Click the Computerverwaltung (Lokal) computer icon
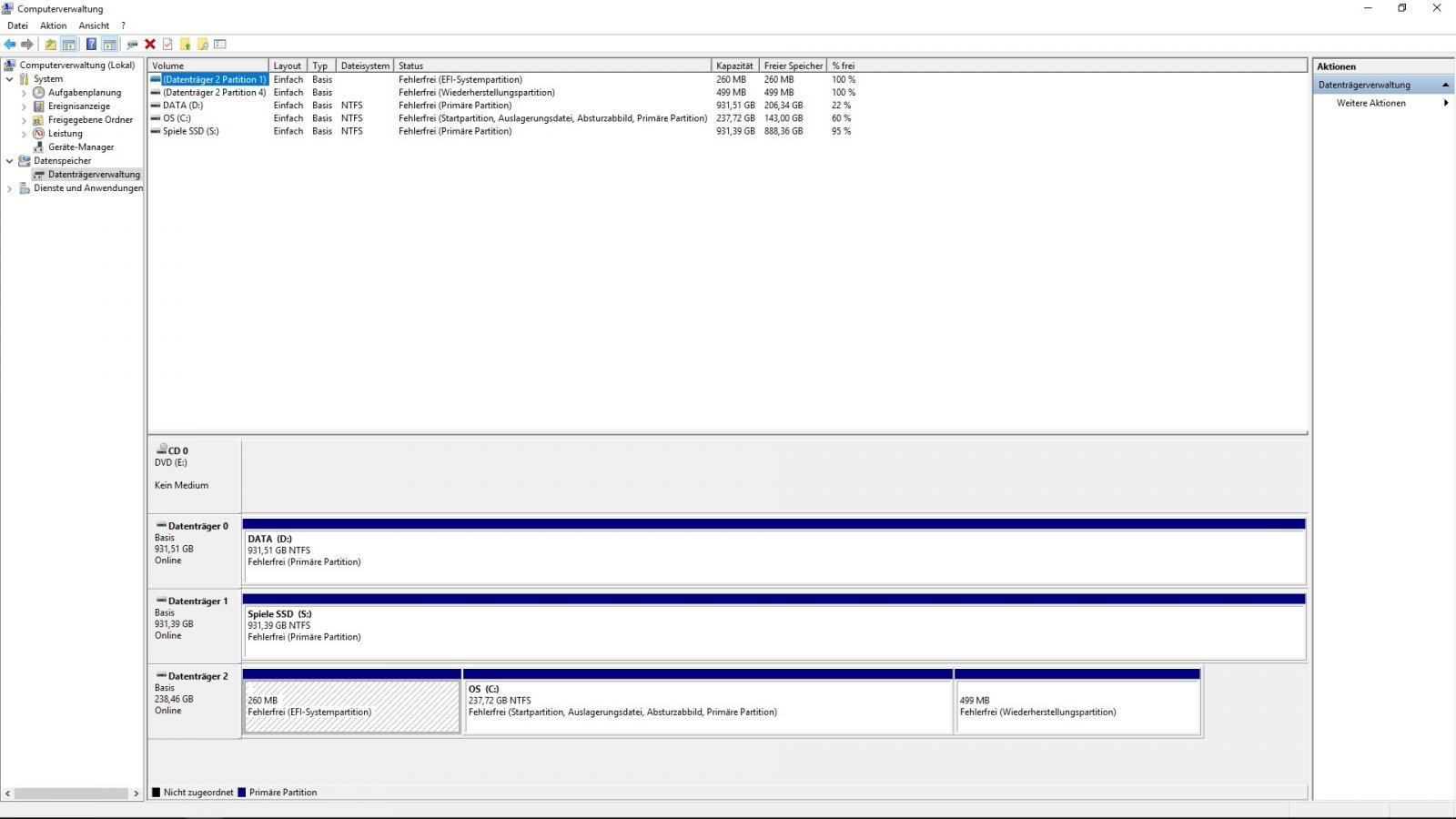The image size is (1456, 819). click(10, 66)
